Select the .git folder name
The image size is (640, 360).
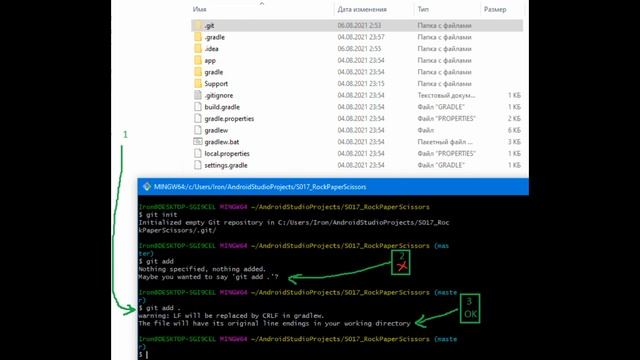tap(209, 25)
